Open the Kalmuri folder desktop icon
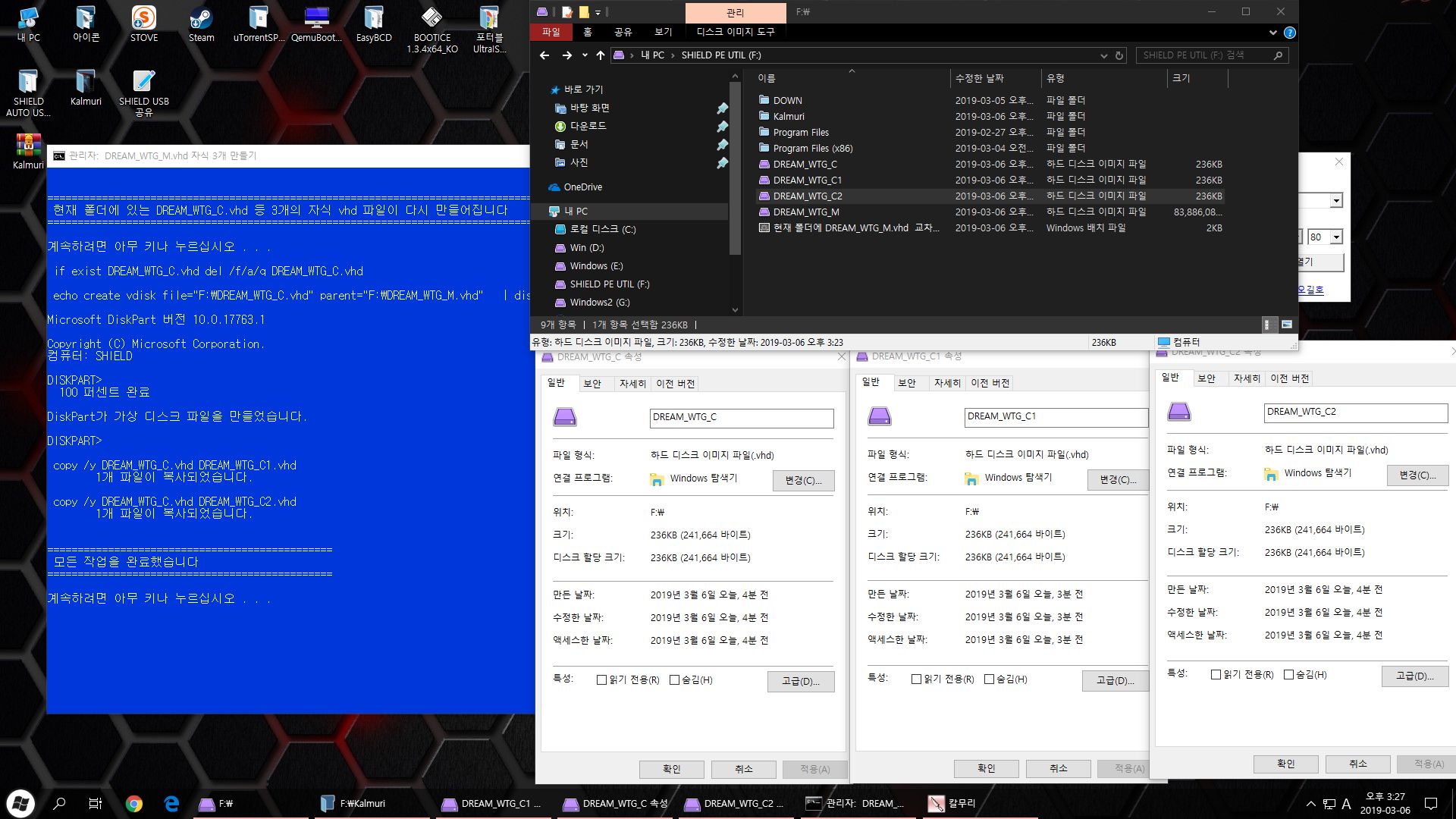 (x=86, y=88)
